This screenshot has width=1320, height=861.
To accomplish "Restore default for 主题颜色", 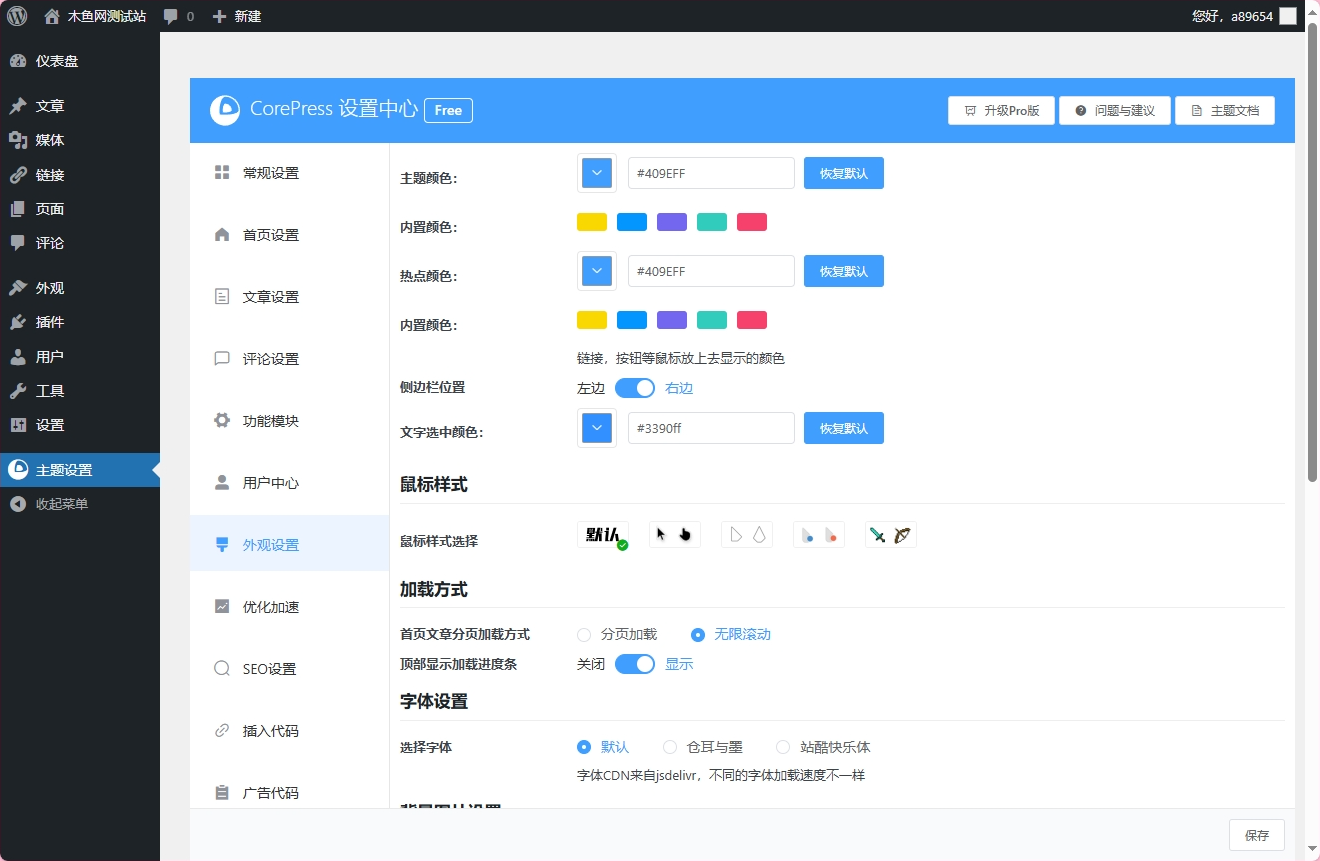I will tap(844, 173).
